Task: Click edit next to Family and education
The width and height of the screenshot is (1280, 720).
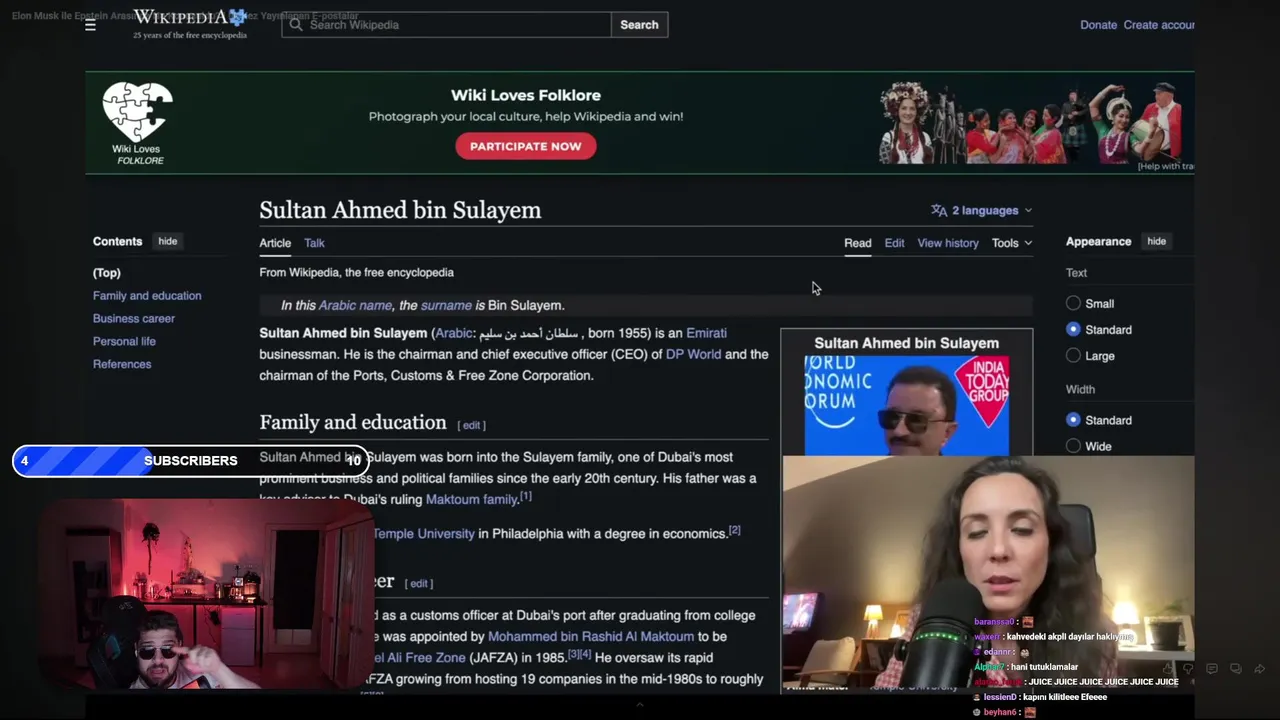Action: [471, 425]
